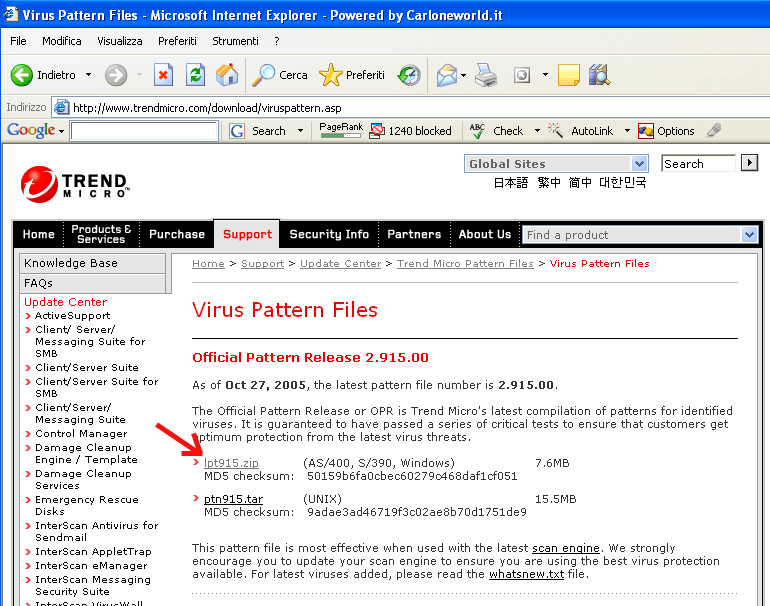This screenshot has height=606, width=770.
Task: Print the page with the printer icon
Action: [x=486, y=75]
